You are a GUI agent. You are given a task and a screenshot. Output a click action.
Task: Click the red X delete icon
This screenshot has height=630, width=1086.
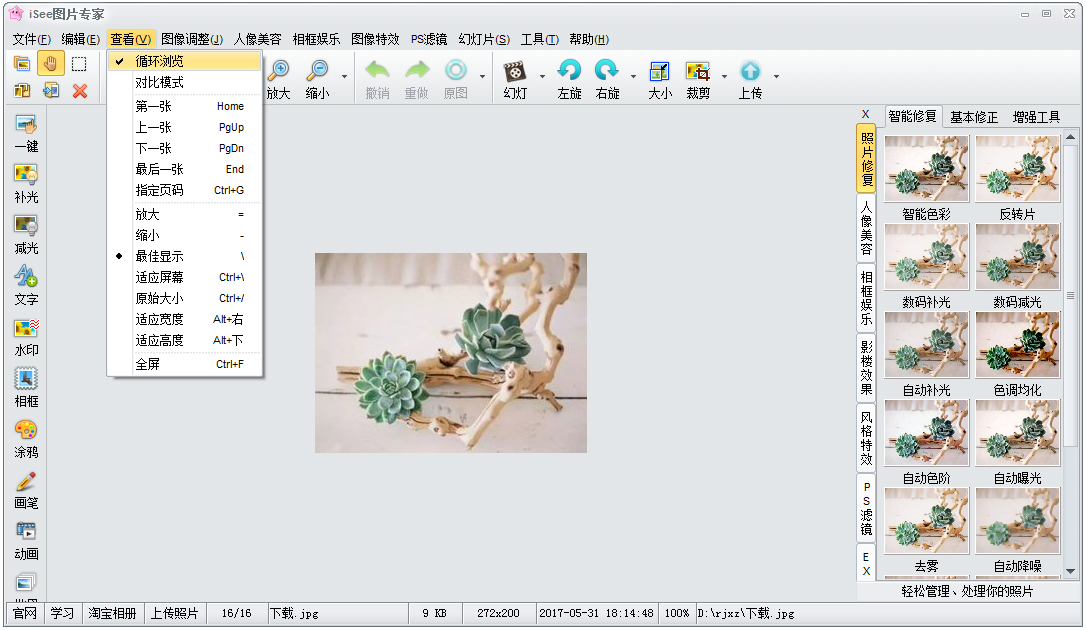coord(80,91)
